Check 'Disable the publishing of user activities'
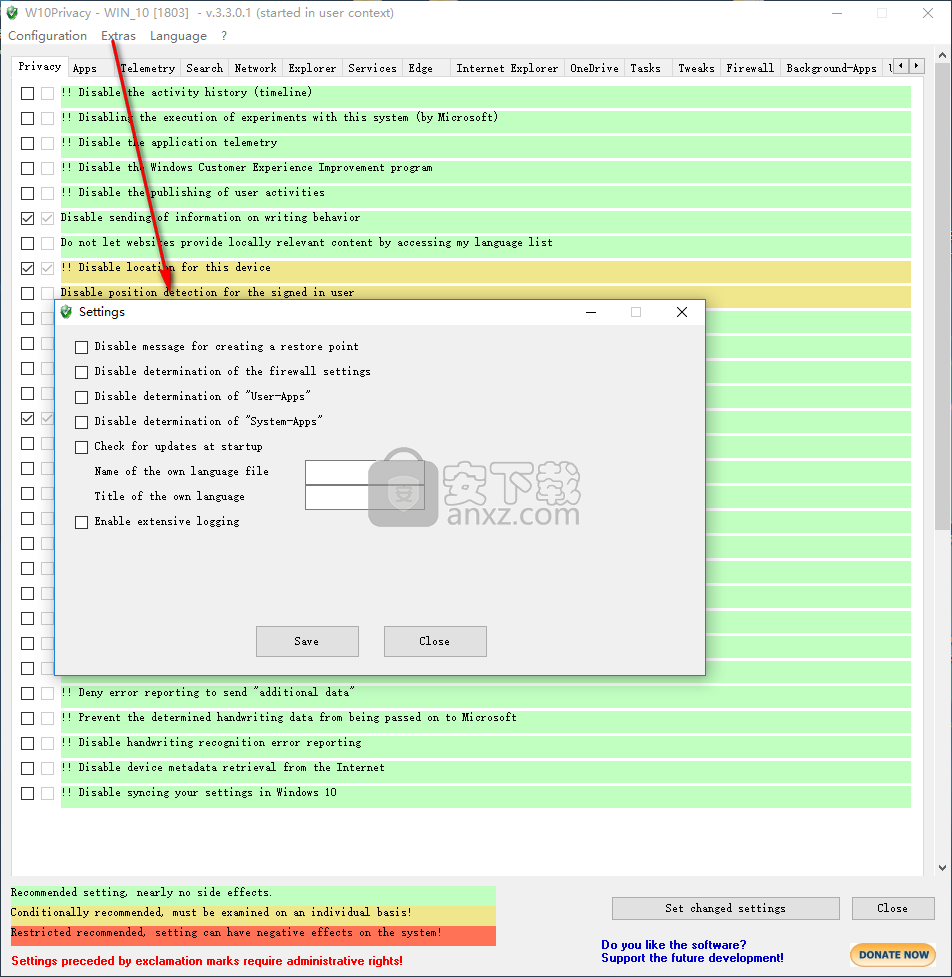Viewport: 952px width, 977px height. [x=27, y=193]
